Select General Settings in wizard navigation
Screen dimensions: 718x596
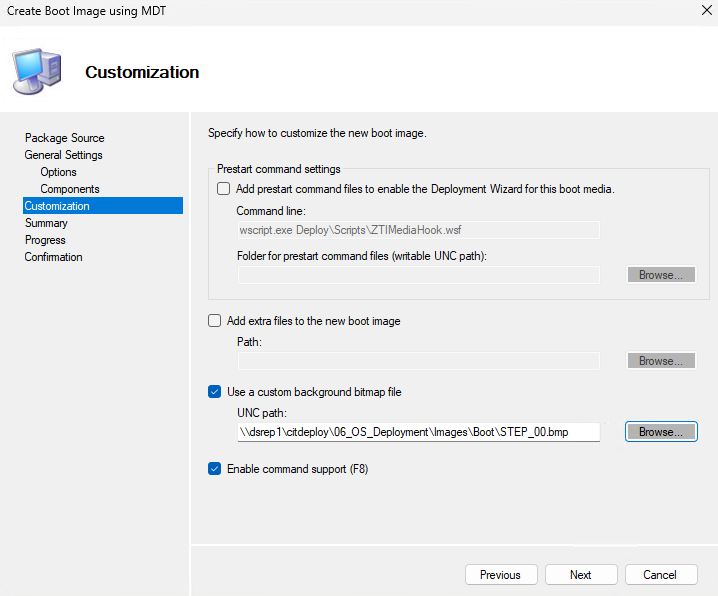coord(63,155)
